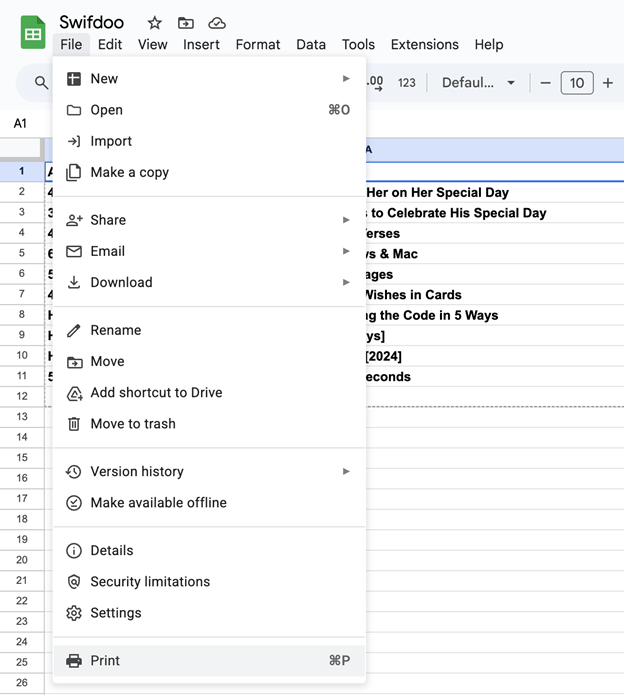
Task: Open the Extensions menu
Action: point(424,44)
